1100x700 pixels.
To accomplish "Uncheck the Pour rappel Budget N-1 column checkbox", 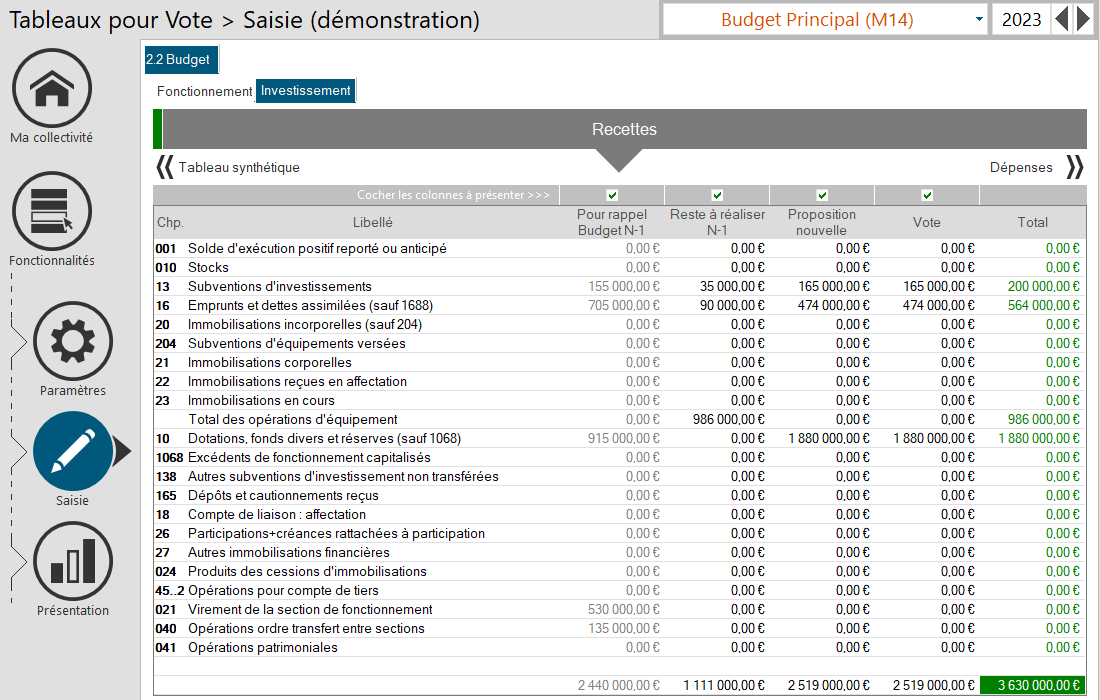I will 612,195.
